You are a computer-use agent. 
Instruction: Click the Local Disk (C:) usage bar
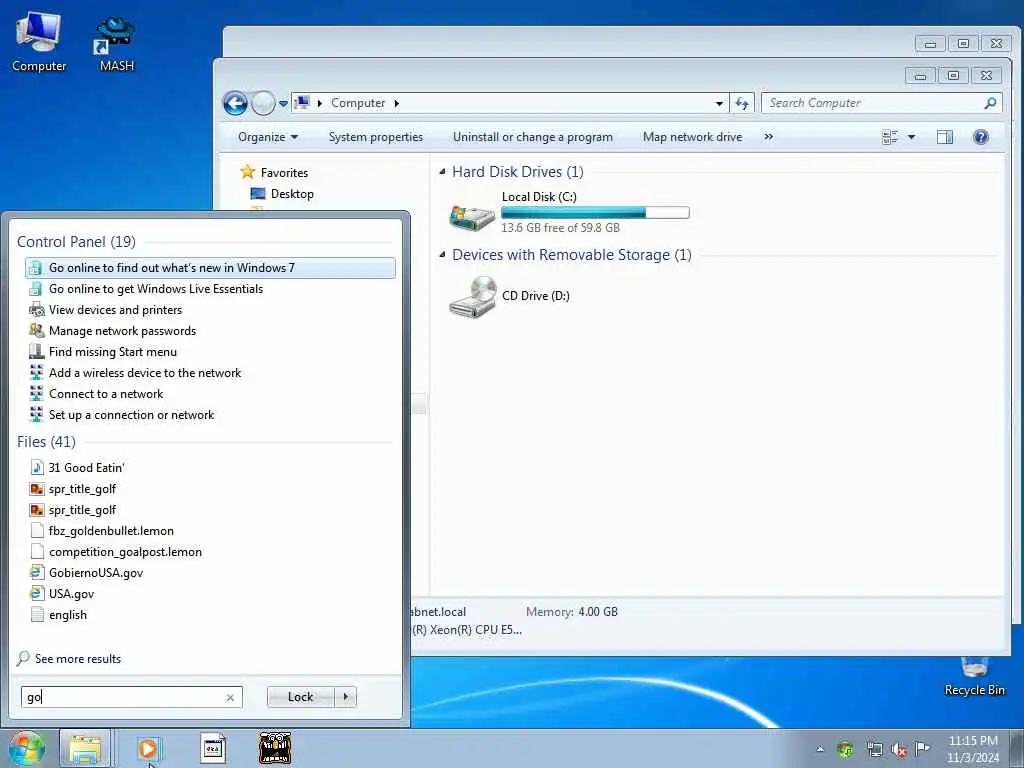[595, 213]
